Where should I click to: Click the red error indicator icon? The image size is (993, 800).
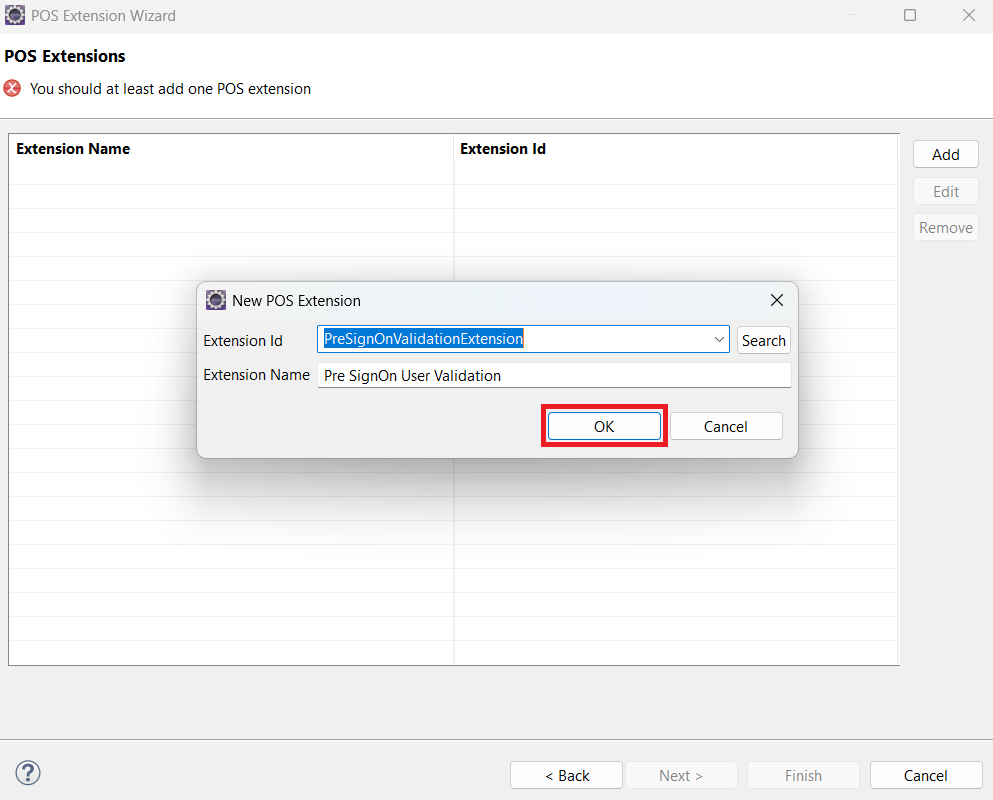pos(11,88)
